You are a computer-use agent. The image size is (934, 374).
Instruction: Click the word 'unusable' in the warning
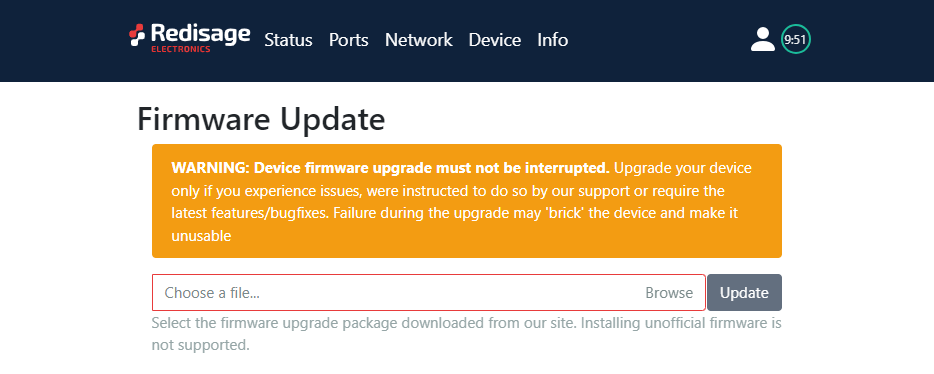(201, 236)
